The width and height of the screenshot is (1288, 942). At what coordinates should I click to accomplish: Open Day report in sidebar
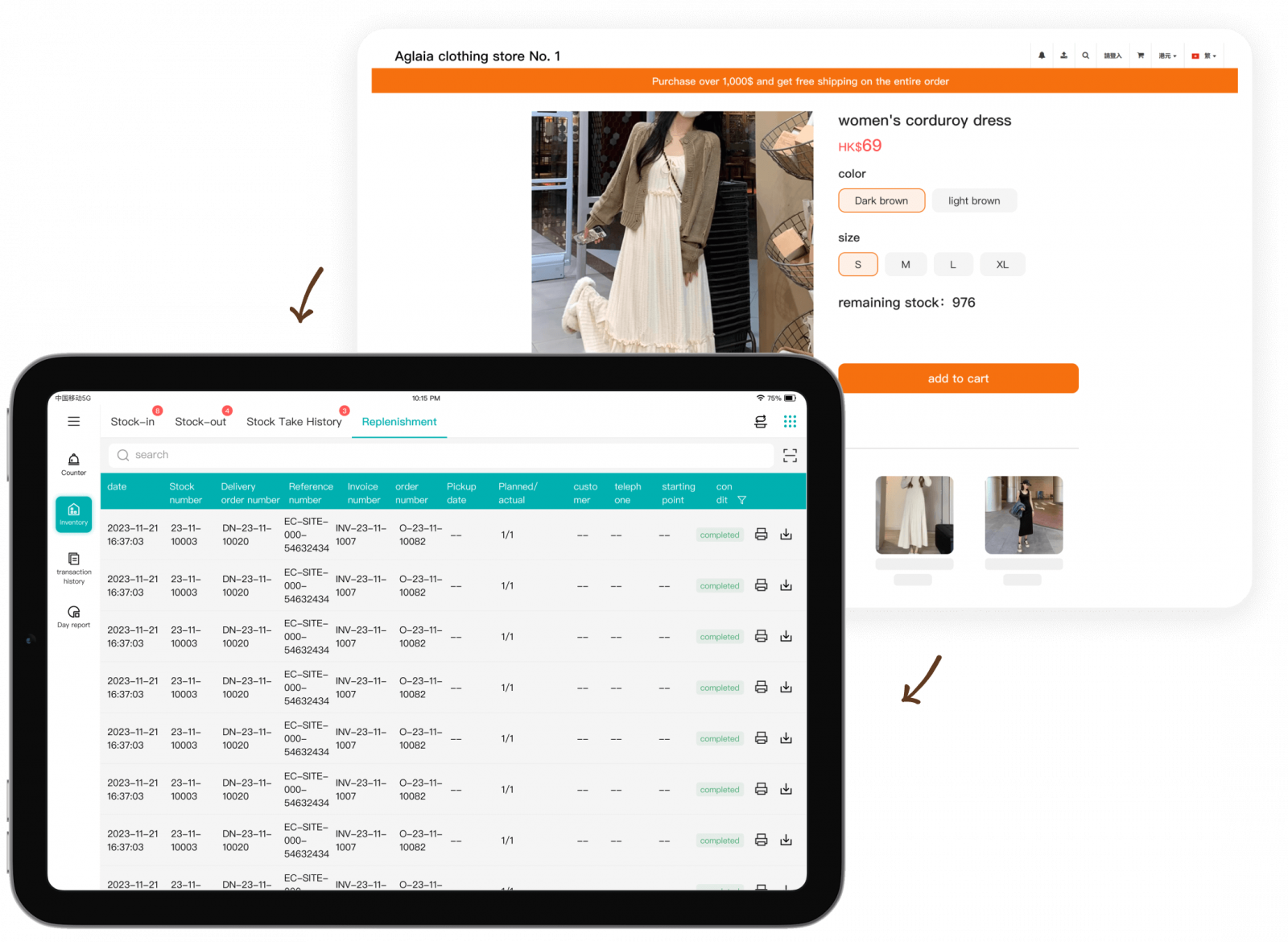coord(73,617)
